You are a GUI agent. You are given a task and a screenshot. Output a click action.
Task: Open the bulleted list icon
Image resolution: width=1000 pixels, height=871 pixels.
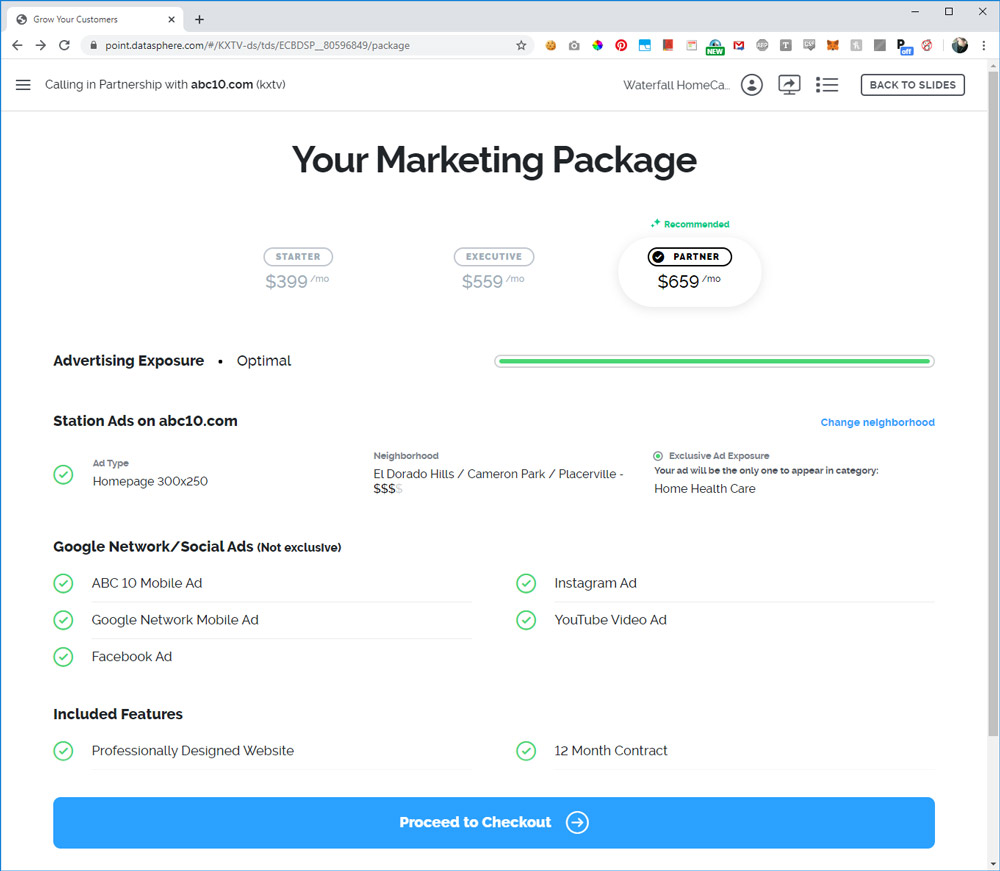[827, 85]
